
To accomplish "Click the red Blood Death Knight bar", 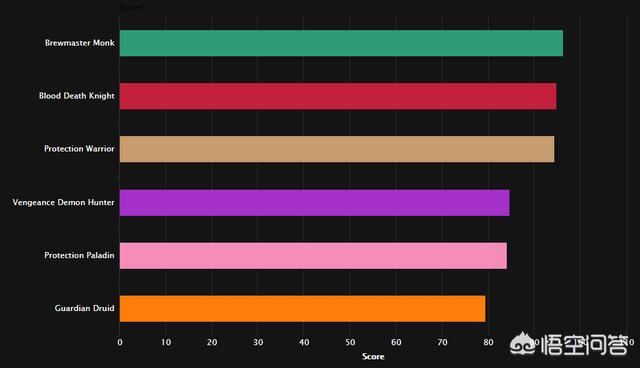I will [x=338, y=96].
